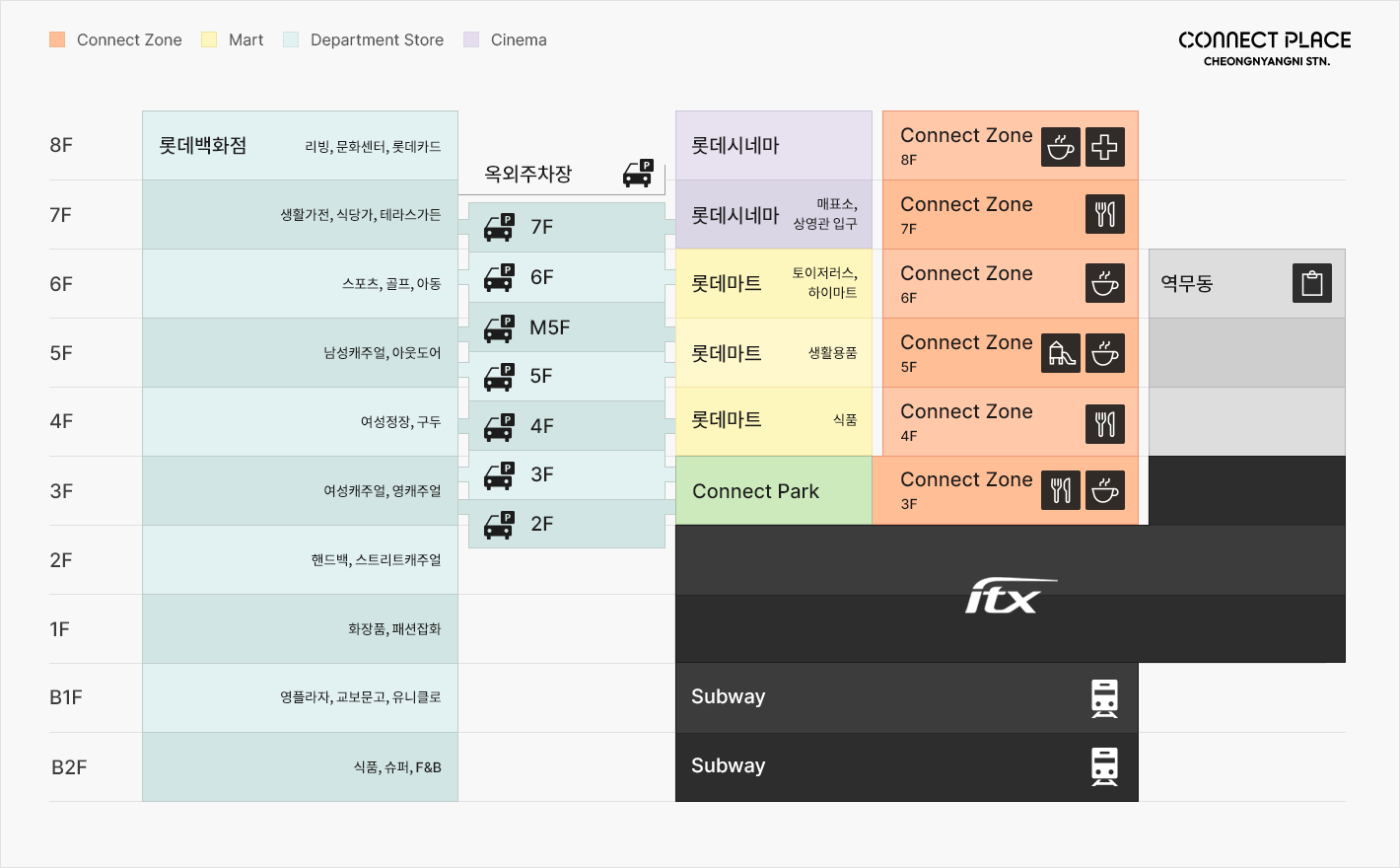Click the 역무동 label
Viewport: 1400px width, 868px height.
1187,283
